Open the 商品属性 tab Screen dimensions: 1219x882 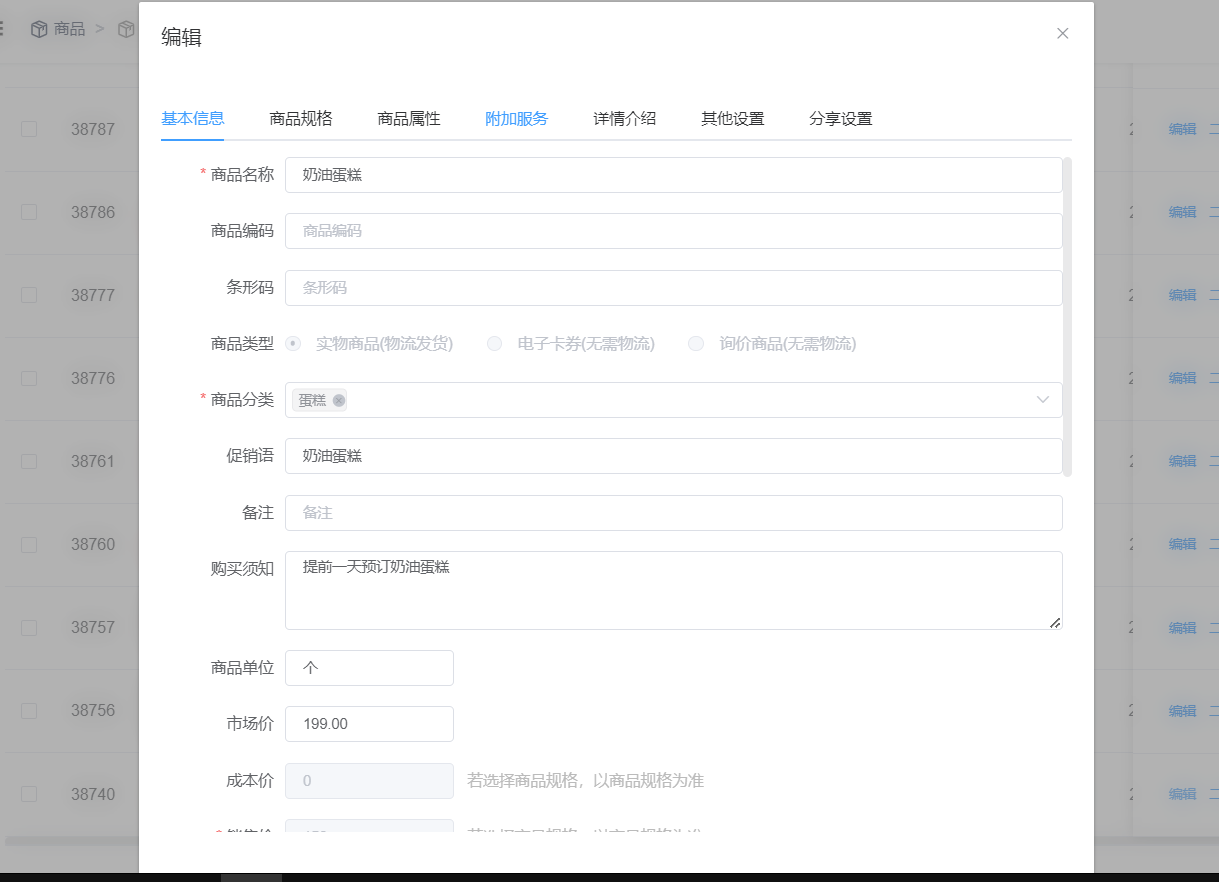click(409, 118)
